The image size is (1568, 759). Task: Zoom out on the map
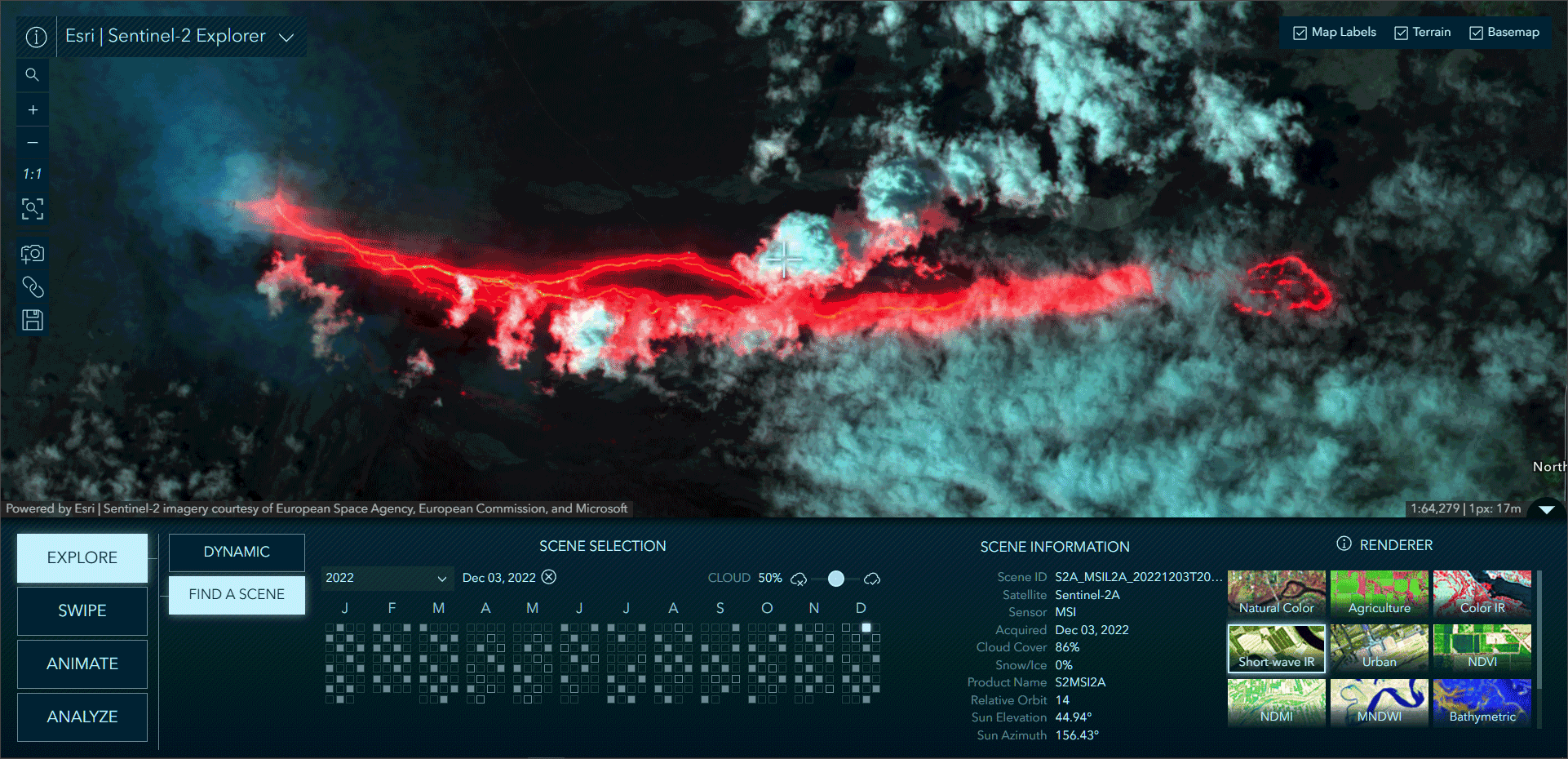pos(33,142)
